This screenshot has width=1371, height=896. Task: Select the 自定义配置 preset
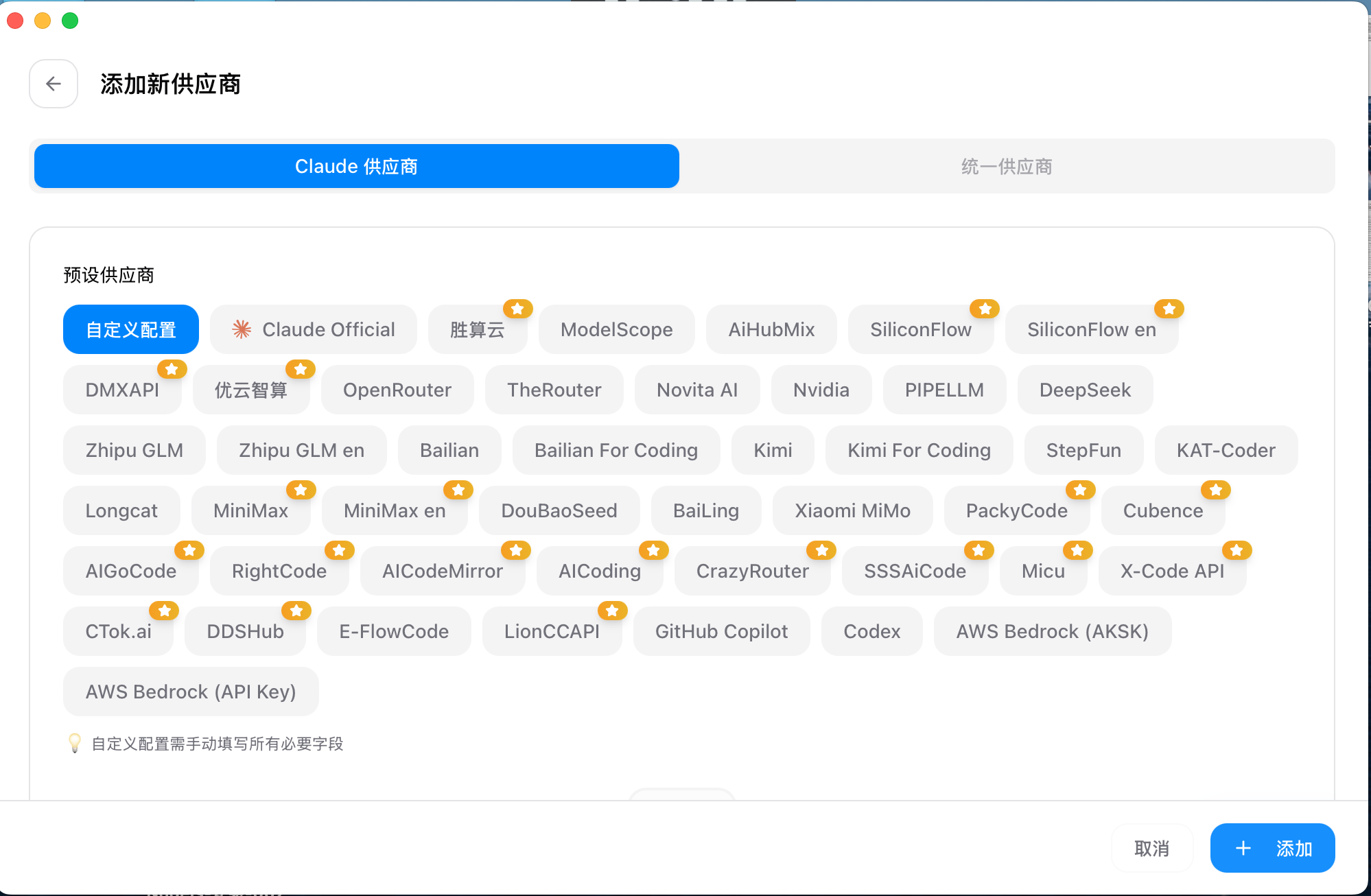click(x=131, y=329)
